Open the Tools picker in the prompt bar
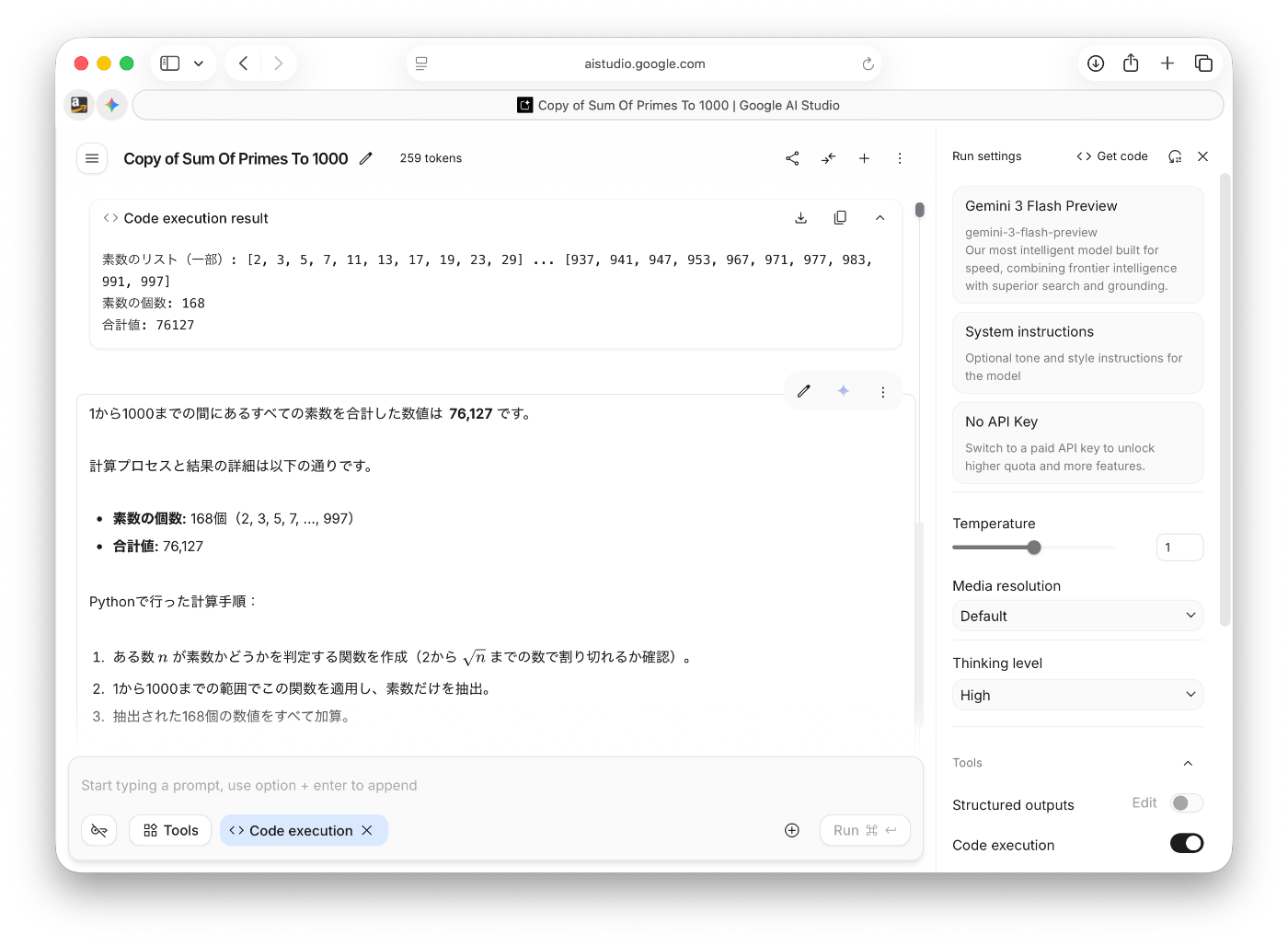This screenshot has height=946, width=1288. tap(169, 830)
